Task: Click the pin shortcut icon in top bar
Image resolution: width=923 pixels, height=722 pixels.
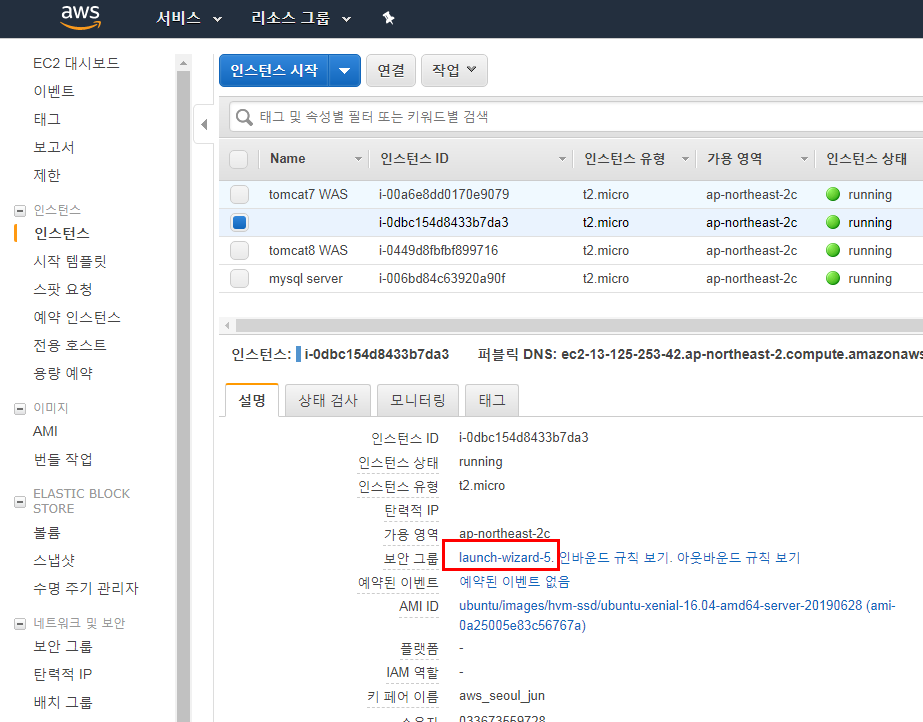Action: [x=388, y=18]
